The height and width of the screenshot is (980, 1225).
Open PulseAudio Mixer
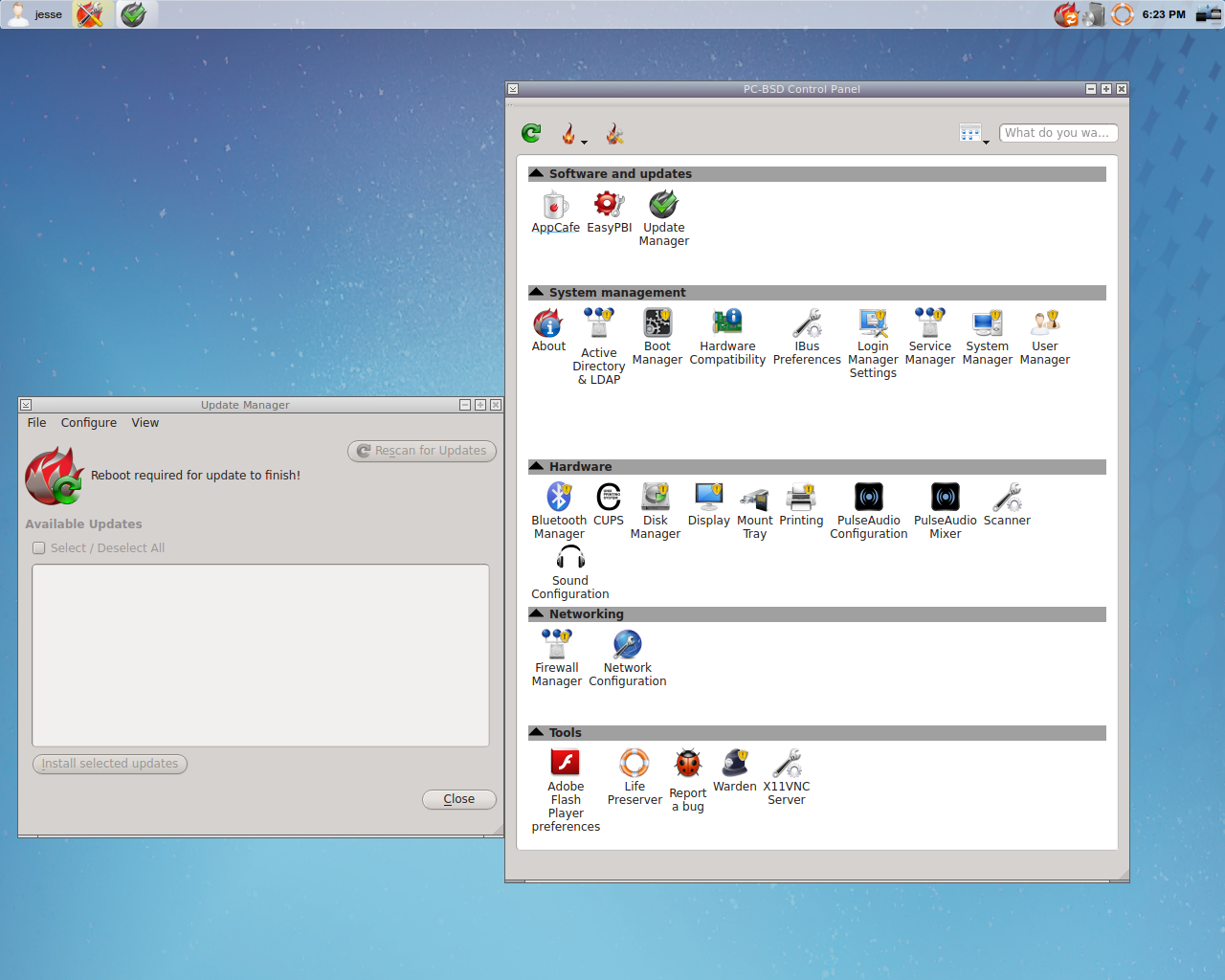click(945, 499)
